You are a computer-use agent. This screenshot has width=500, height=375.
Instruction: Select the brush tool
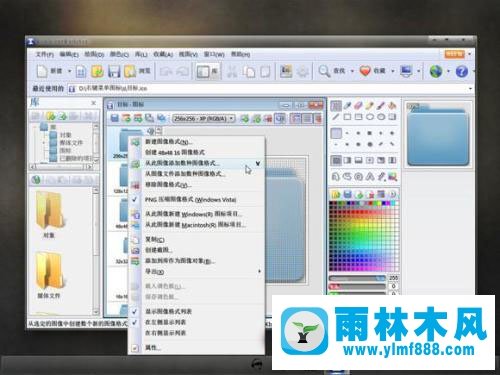[381, 106]
